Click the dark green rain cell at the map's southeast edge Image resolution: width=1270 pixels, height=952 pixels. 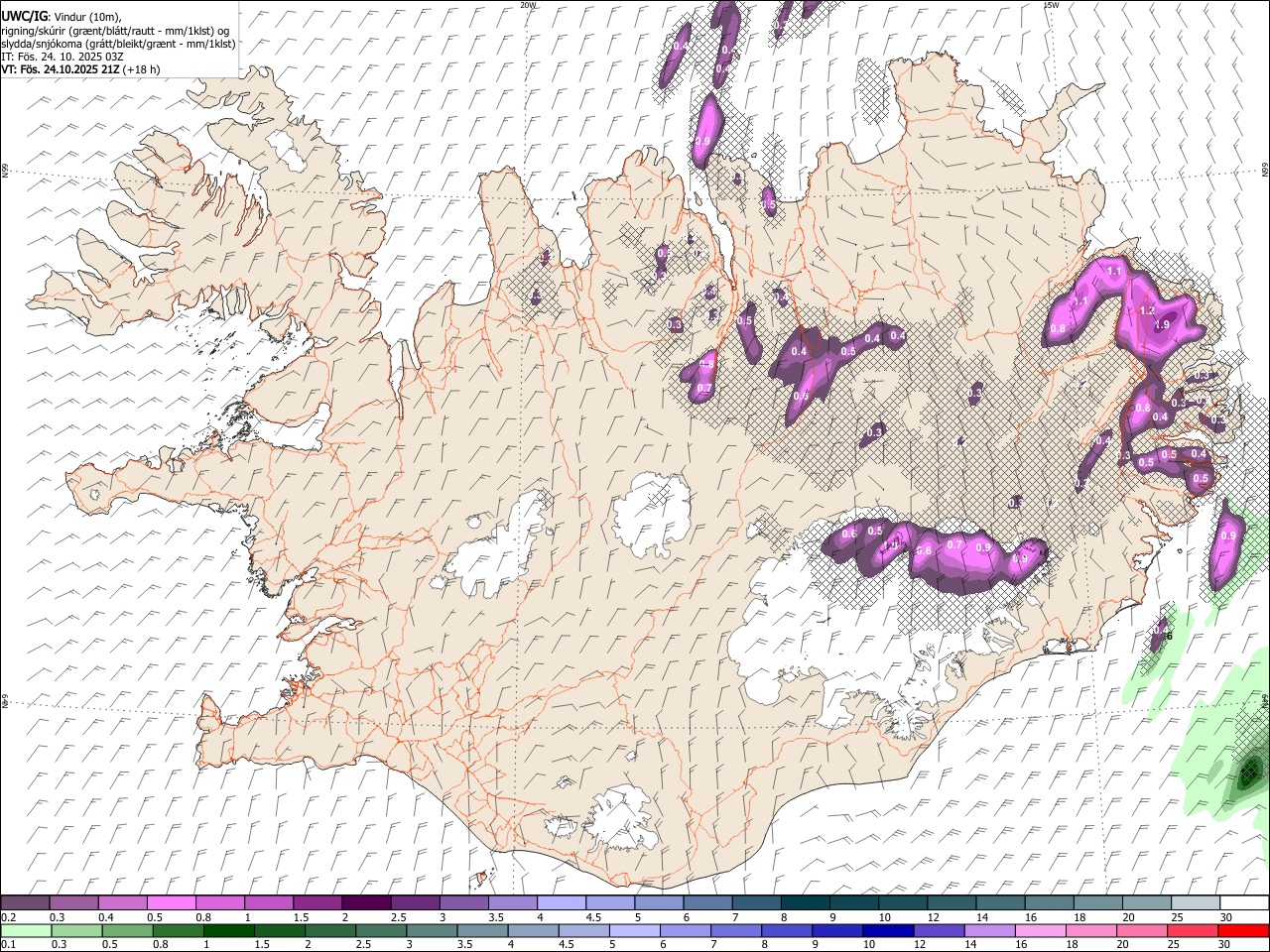pyautogui.click(x=1250, y=770)
